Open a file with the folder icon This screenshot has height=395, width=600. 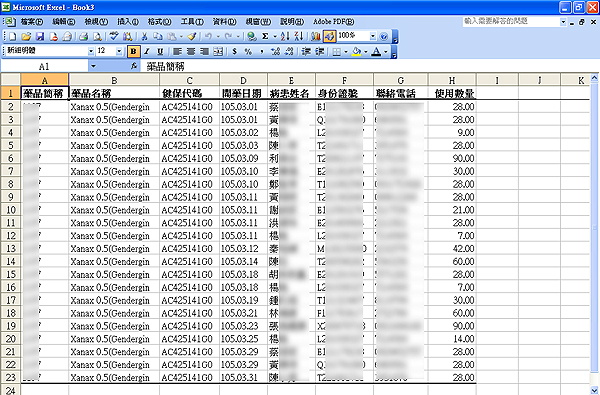[x=26, y=36]
